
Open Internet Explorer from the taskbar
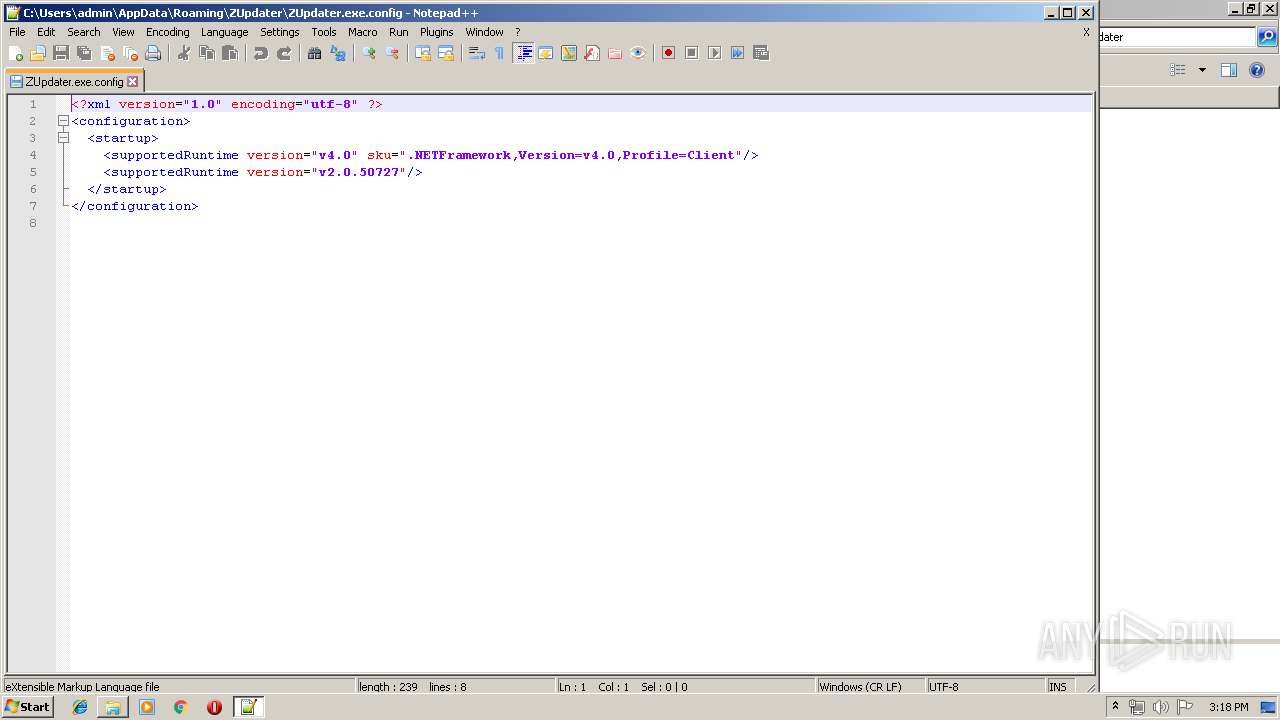coord(80,707)
